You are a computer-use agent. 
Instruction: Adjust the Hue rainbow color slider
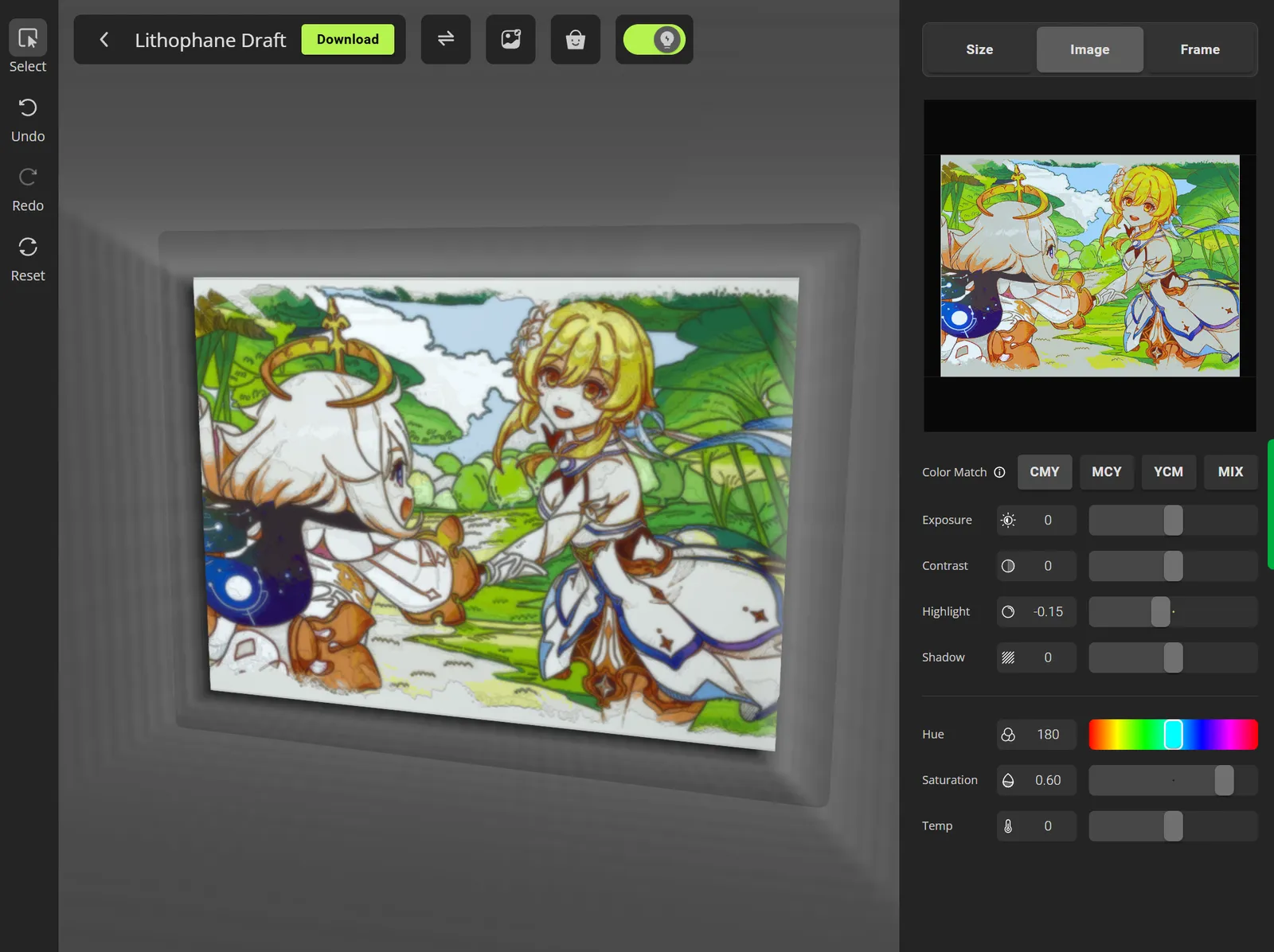pos(1173,734)
